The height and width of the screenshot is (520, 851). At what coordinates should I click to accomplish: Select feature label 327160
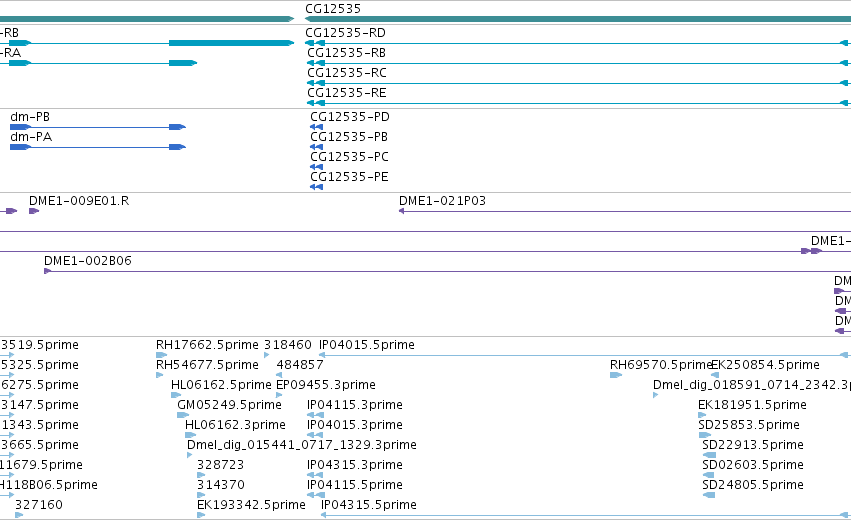pos(39,506)
